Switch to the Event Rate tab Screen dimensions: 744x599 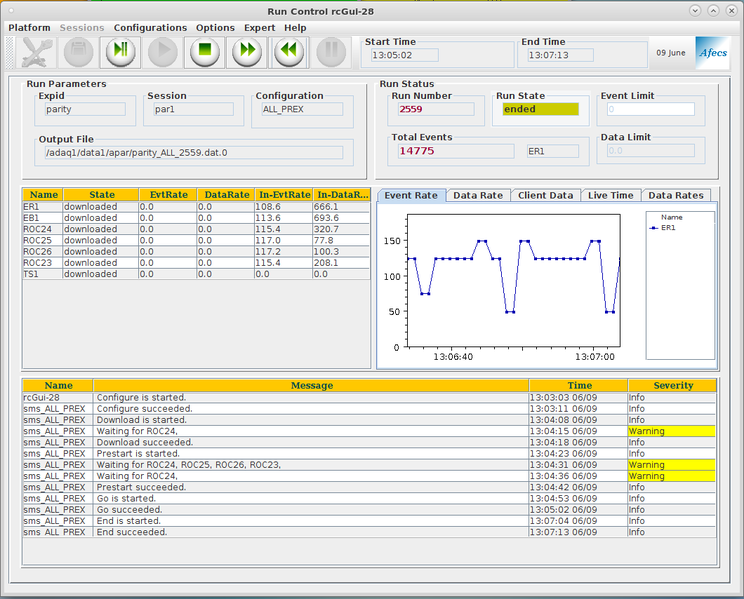(x=411, y=196)
